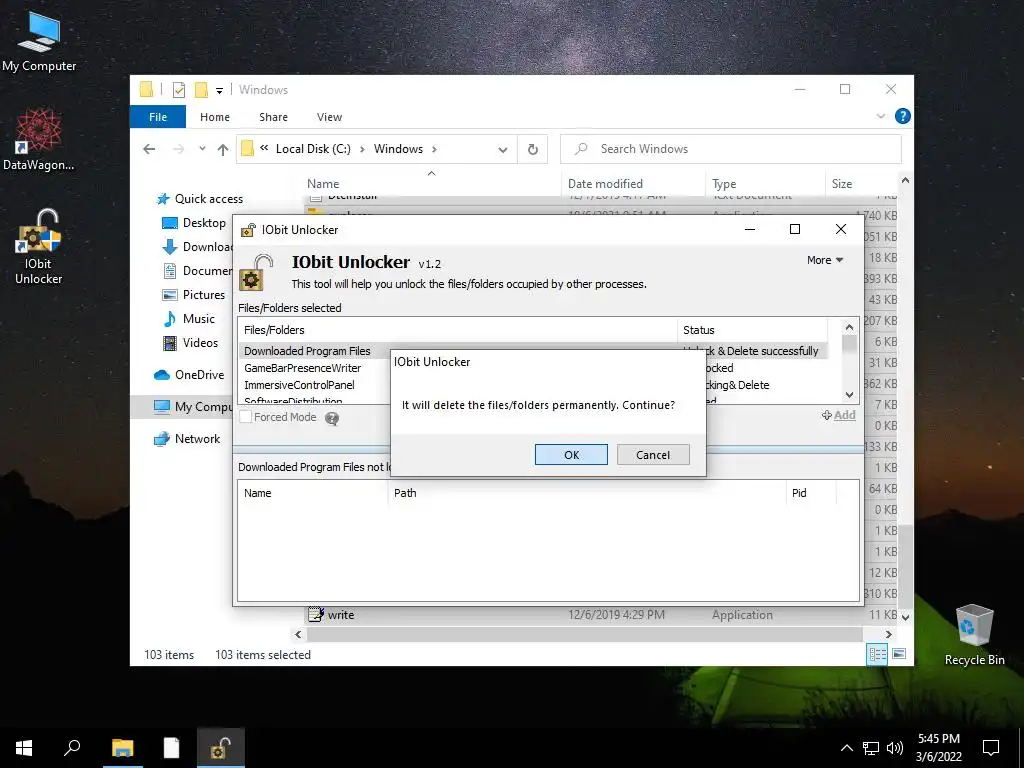
Task: Click the Add link in IObit Unlocker
Action: coord(839,415)
